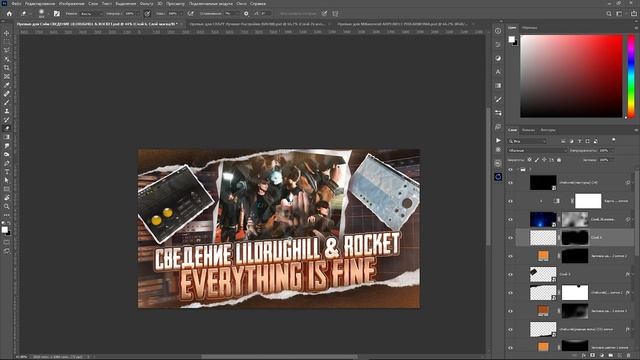Screen dimensions: 640x360
Task: Open the Character panel (A icon)
Action: click(498, 72)
